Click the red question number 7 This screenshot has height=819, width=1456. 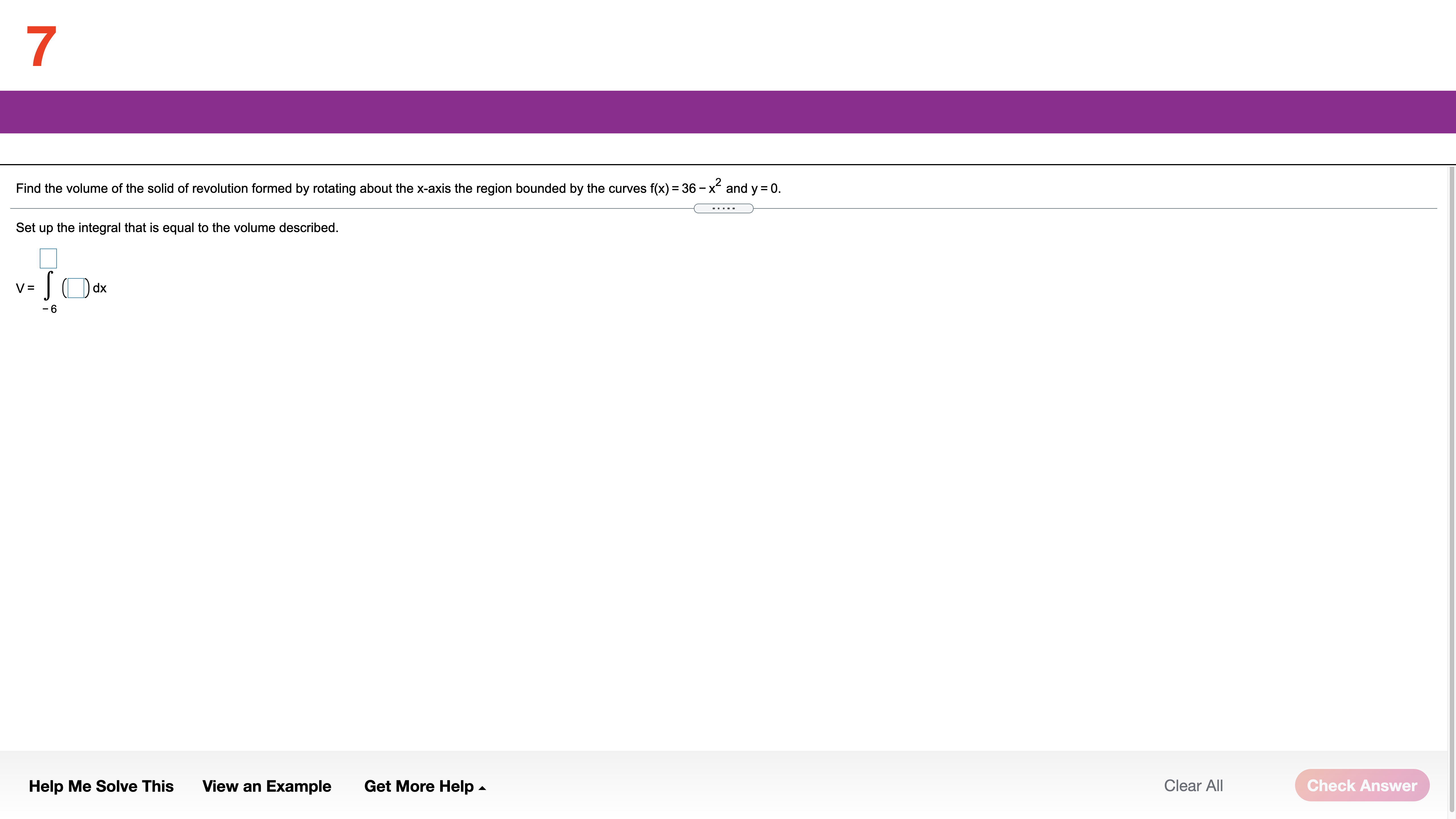click(x=41, y=46)
